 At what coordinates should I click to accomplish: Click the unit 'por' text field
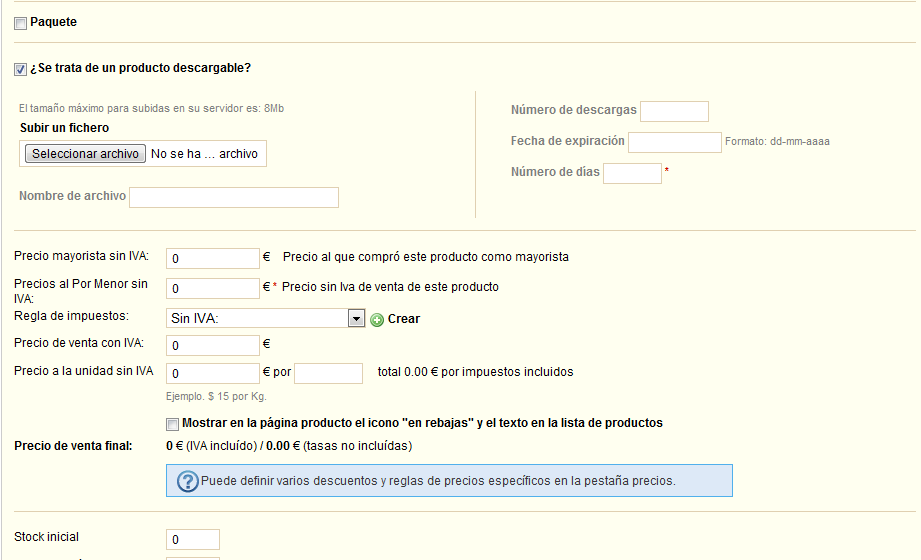pyautogui.click(x=328, y=373)
